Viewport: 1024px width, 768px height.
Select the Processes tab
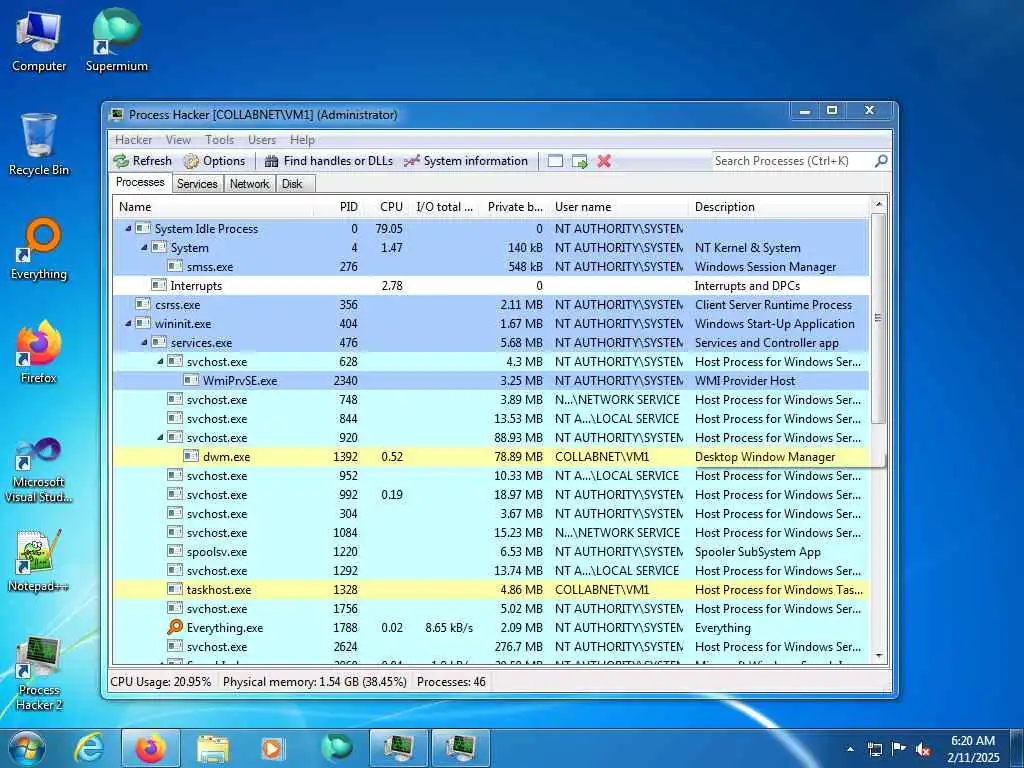point(140,182)
